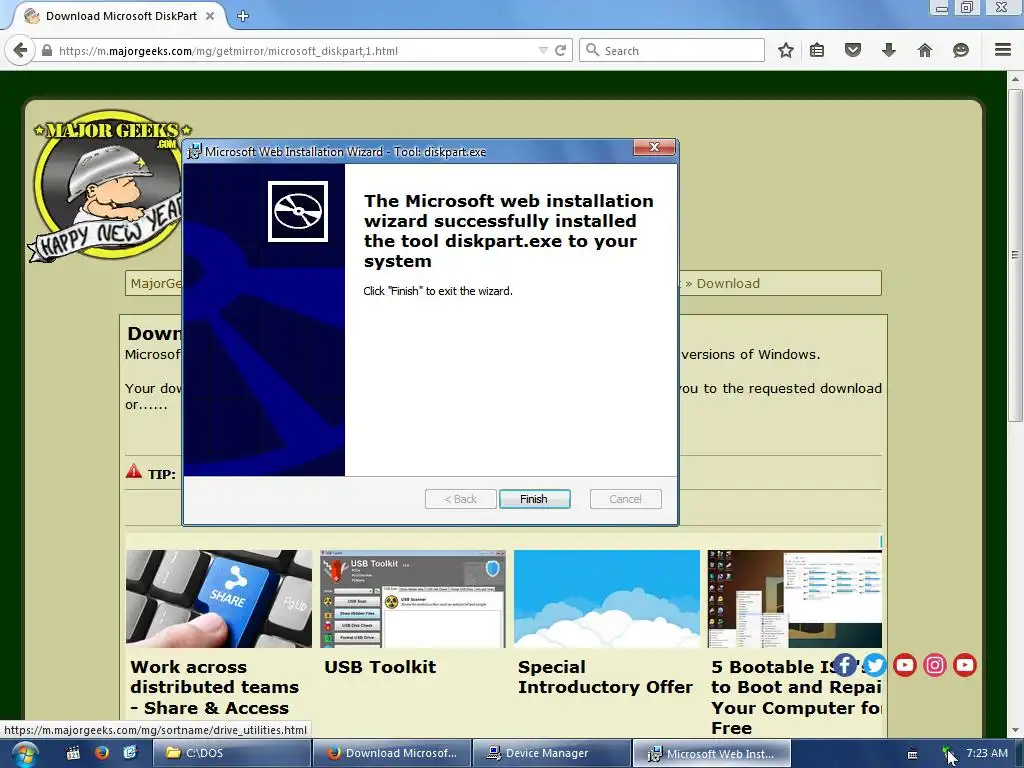Go to the browser home page icon
Image resolution: width=1024 pixels, height=768 pixels.
925,50
